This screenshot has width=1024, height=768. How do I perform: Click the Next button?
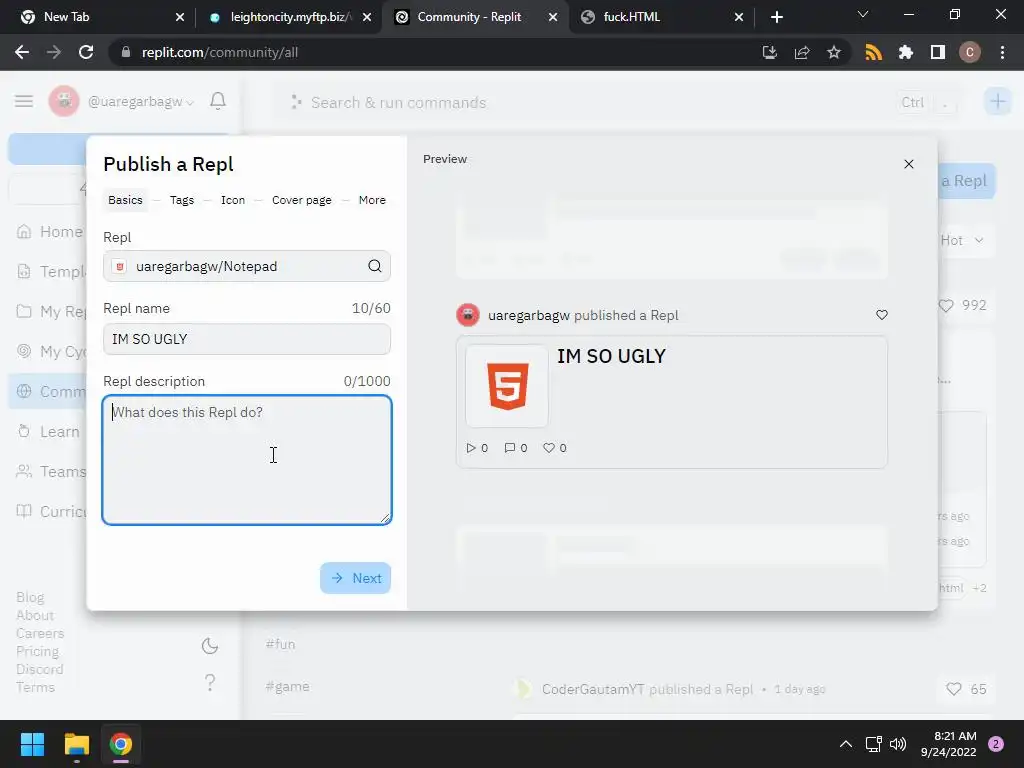coord(355,578)
